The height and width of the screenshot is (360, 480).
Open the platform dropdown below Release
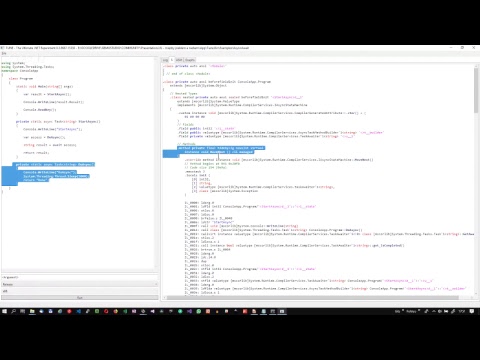click(x=80, y=291)
